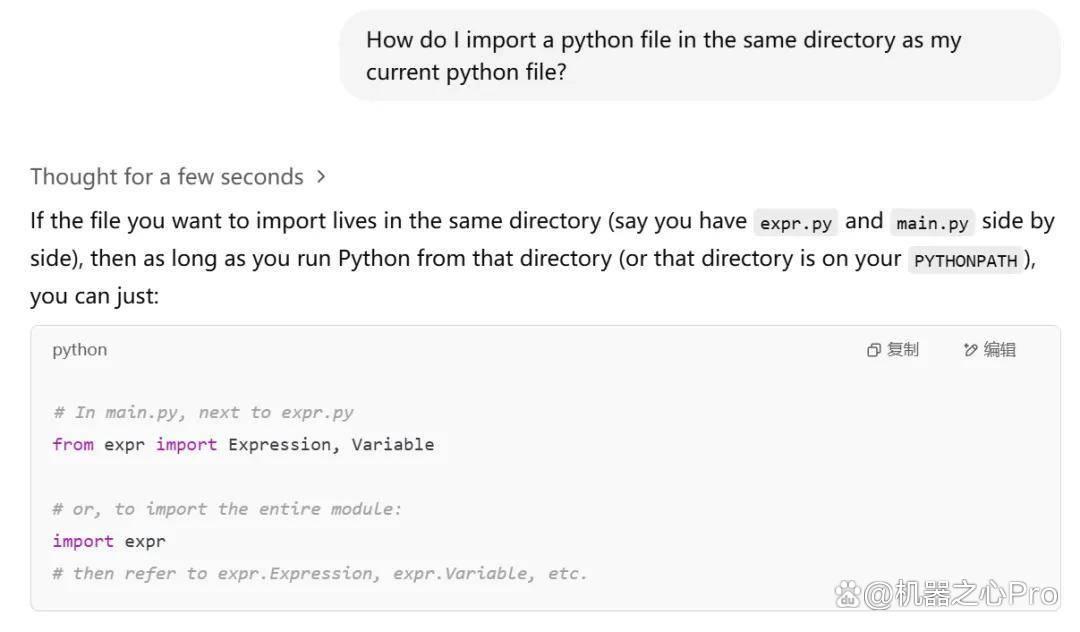Select the user question message bubble

pyautogui.click(x=700, y=56)
